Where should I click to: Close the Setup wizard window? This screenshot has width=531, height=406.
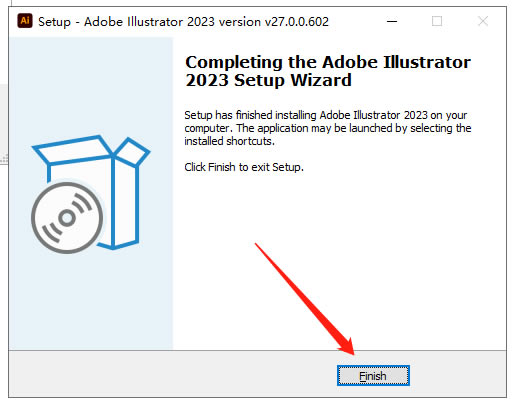483,21
